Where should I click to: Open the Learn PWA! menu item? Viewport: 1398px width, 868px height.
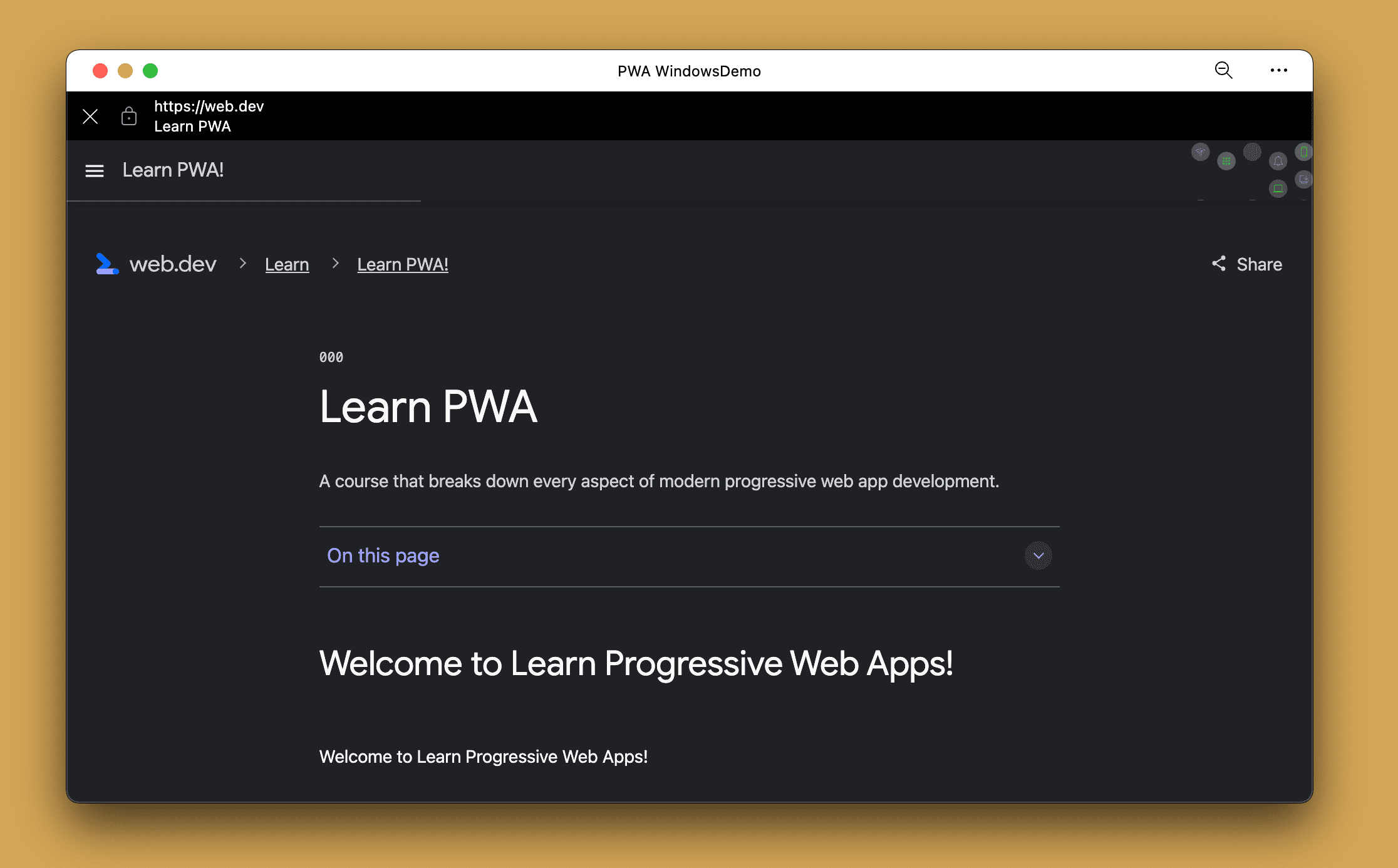click(173, 170)
